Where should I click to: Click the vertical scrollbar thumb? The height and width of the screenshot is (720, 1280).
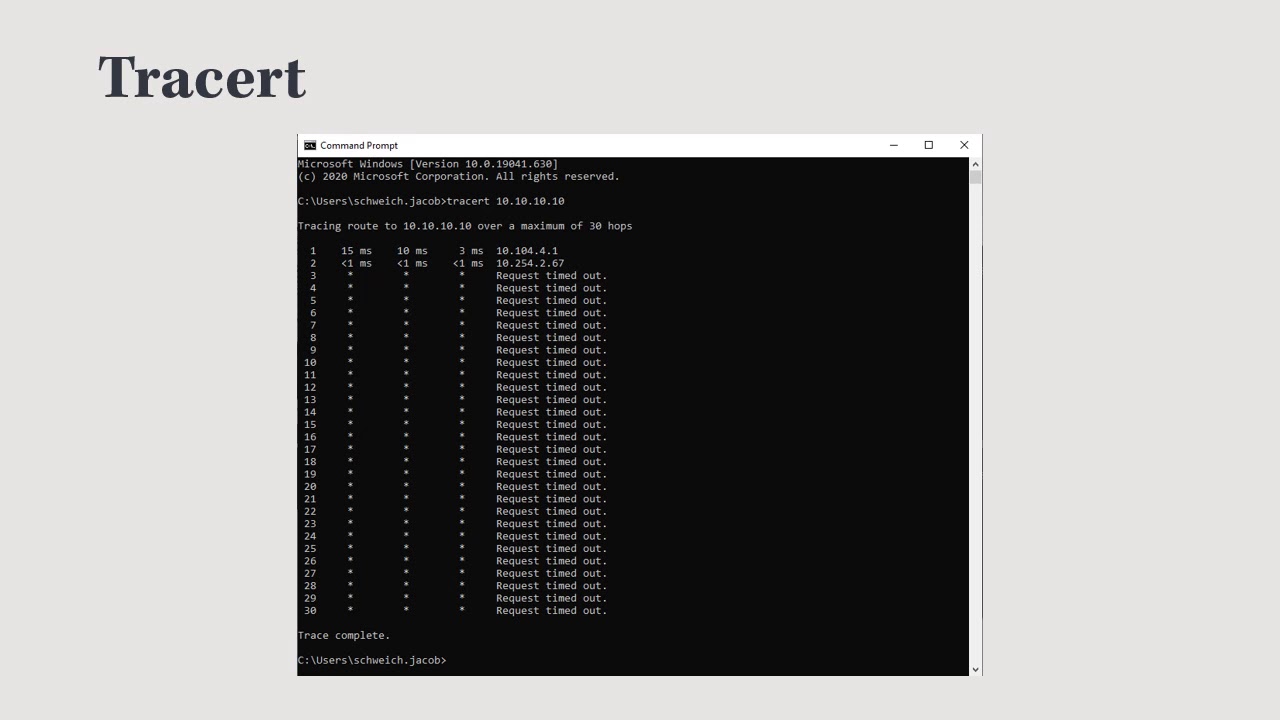975,177
